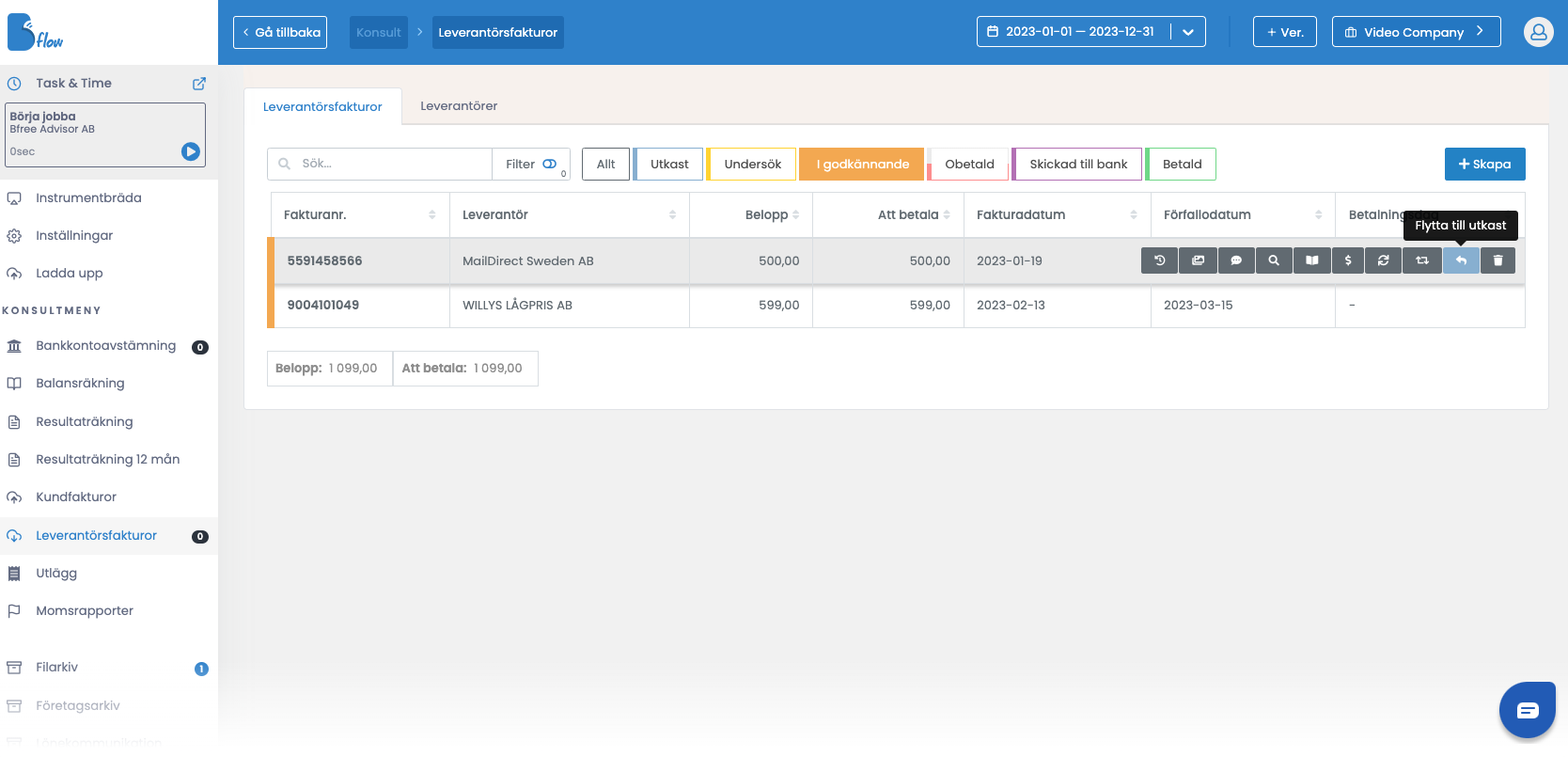Click the dollar sign payment icon
This screenshot has height=757, width=1568.
[1348, 260]
